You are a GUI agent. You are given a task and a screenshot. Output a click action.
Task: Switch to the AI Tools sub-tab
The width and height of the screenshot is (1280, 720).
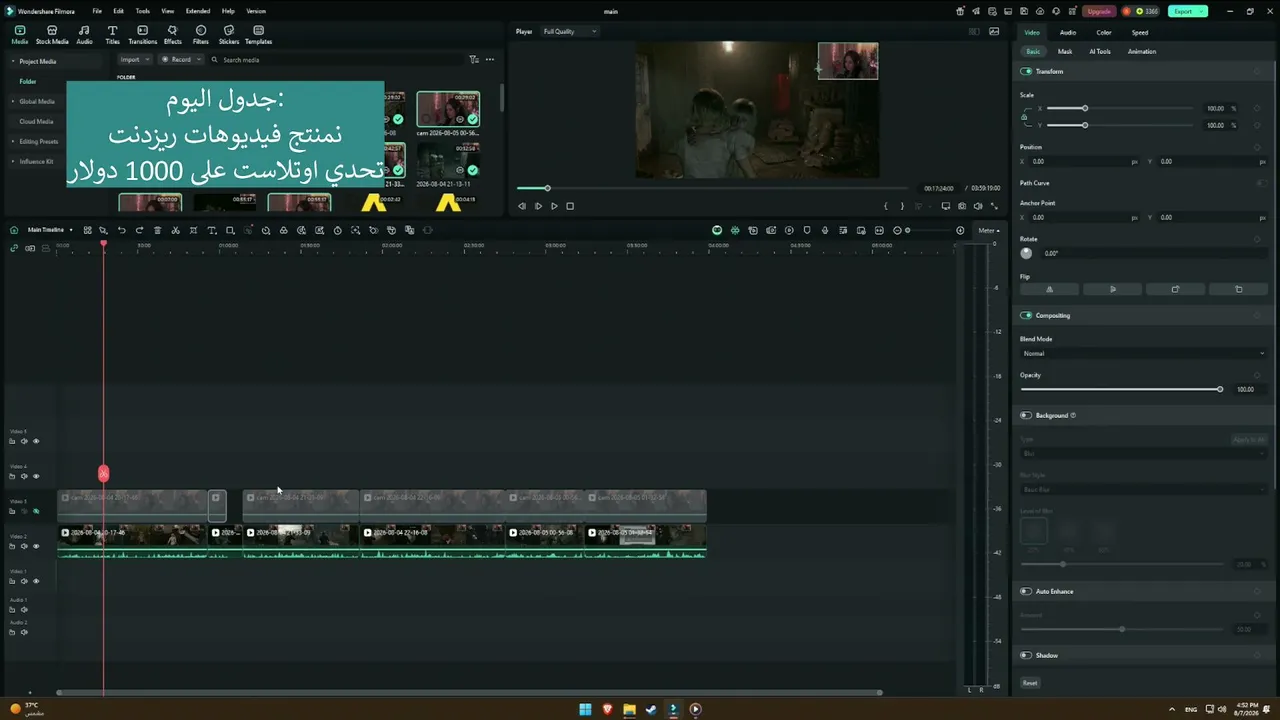point(1100,52)
